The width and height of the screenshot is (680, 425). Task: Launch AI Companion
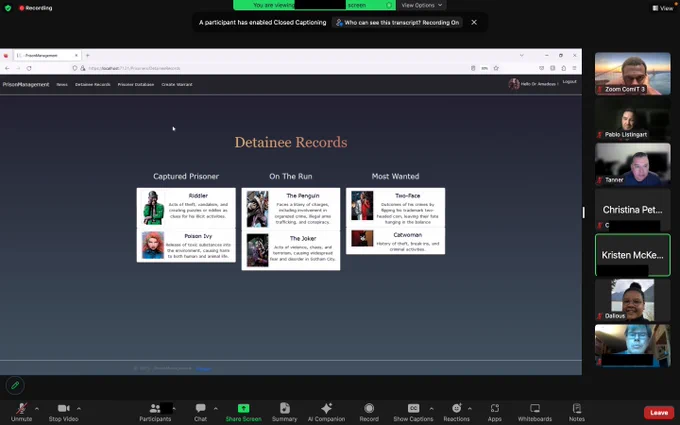coord(326,412)
